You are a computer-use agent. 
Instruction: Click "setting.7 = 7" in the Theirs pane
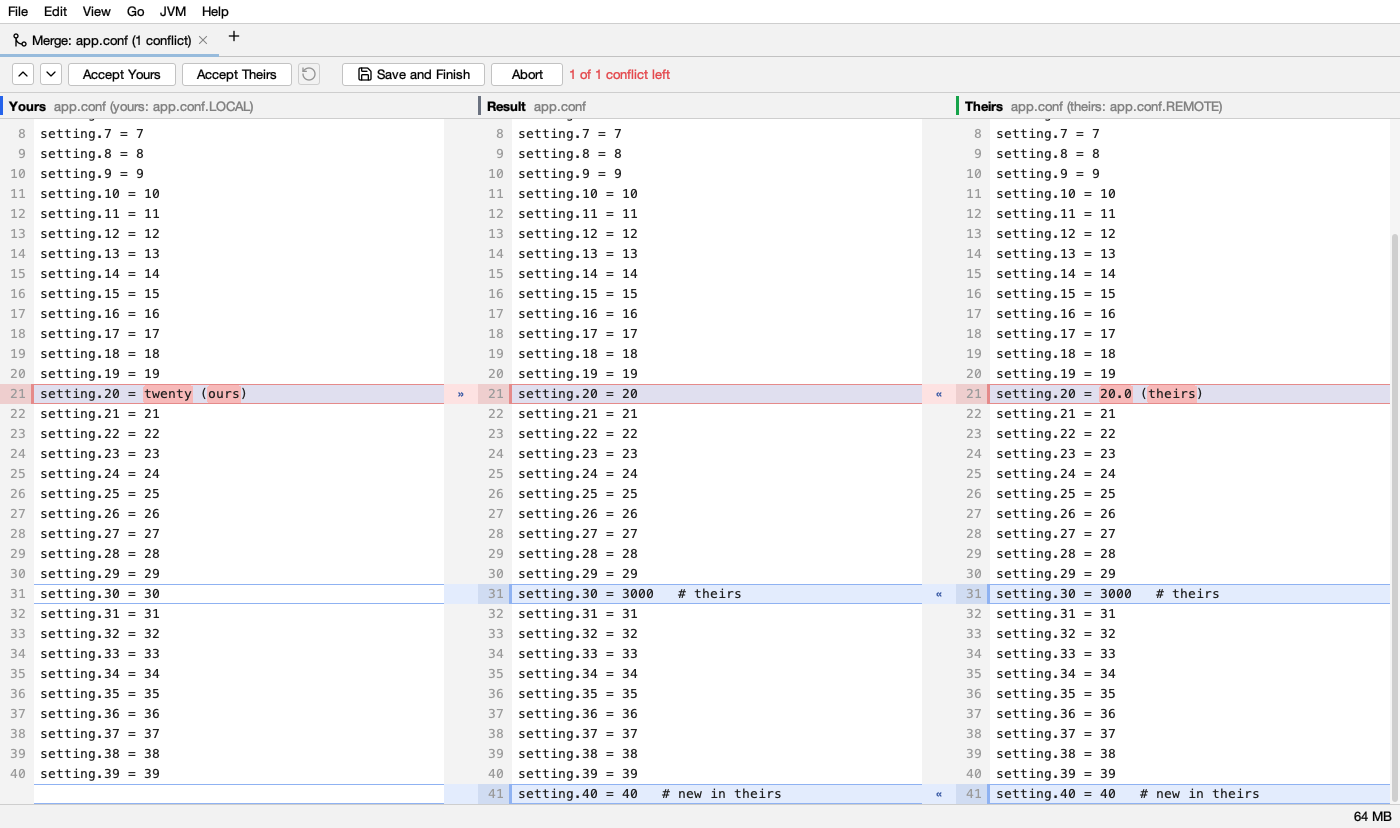pos(1048,134)
